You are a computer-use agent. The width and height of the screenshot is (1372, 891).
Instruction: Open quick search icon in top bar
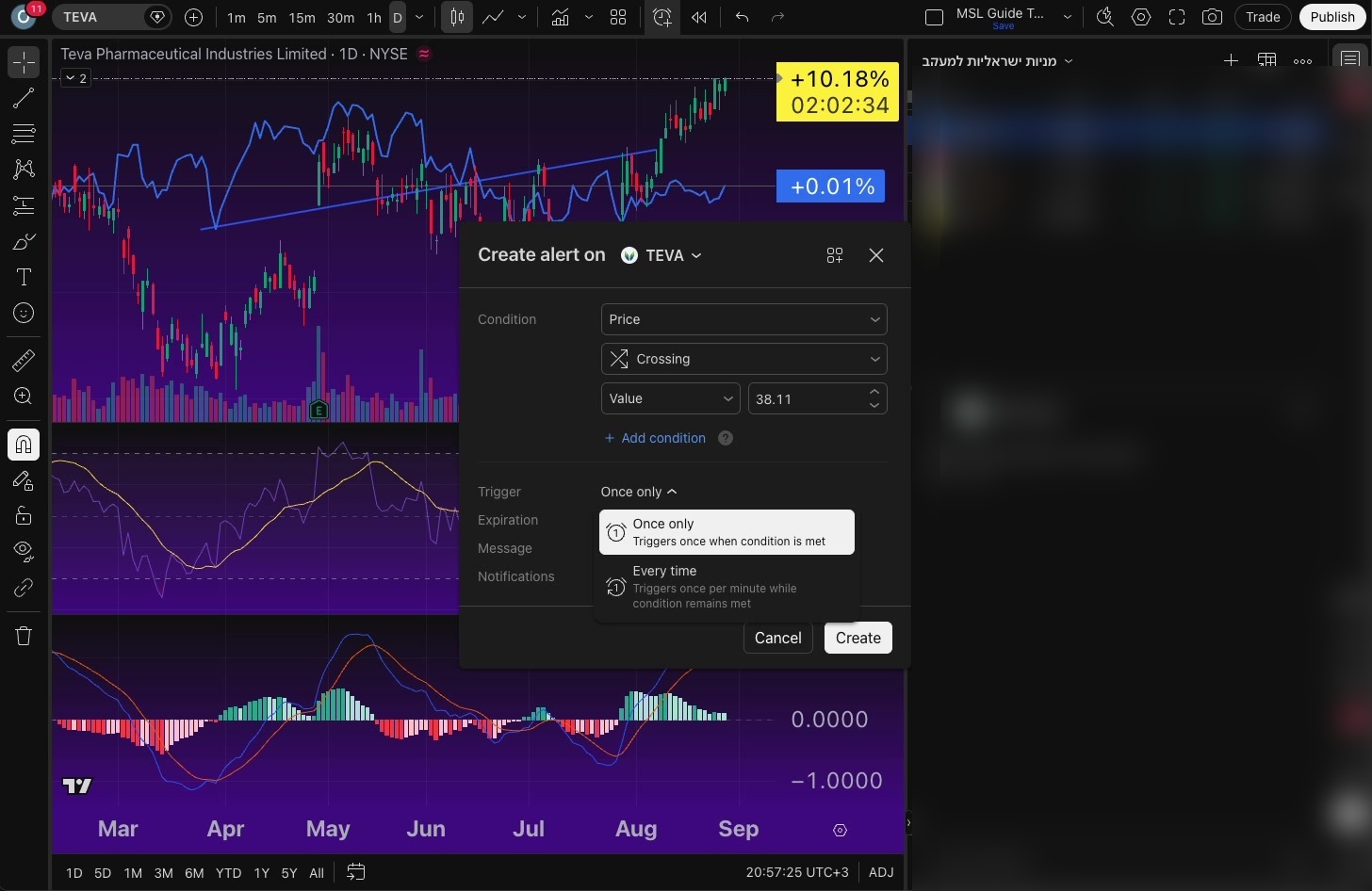tap(1105, 17)
